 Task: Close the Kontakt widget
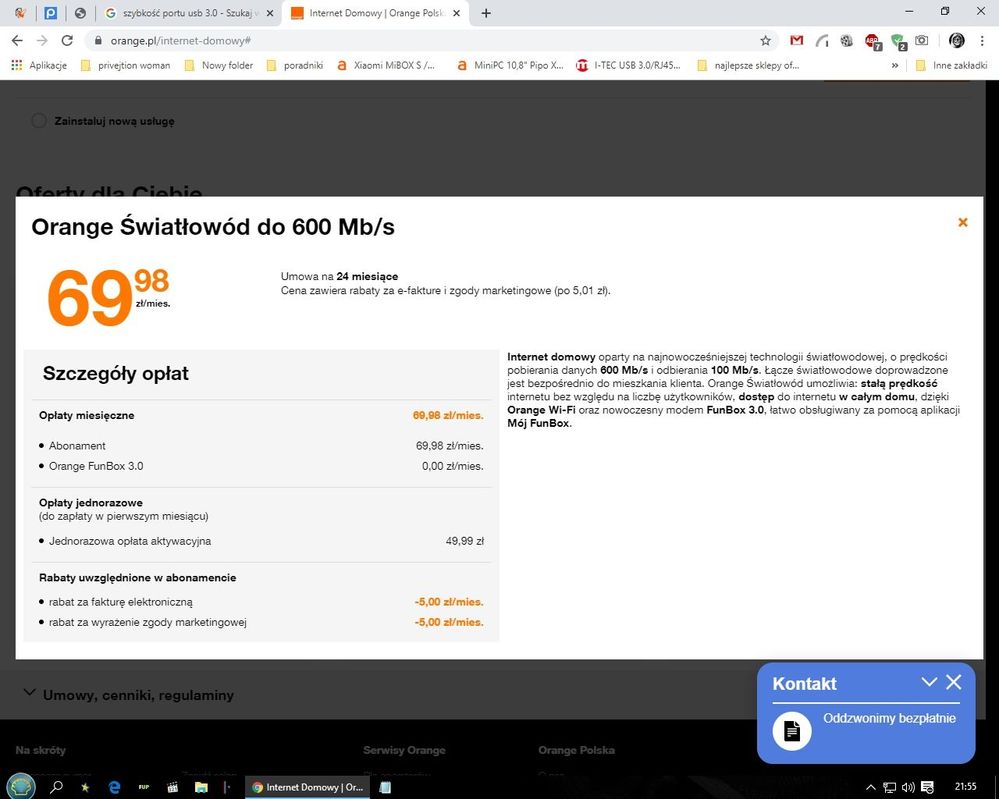click(x=954, y=682)
